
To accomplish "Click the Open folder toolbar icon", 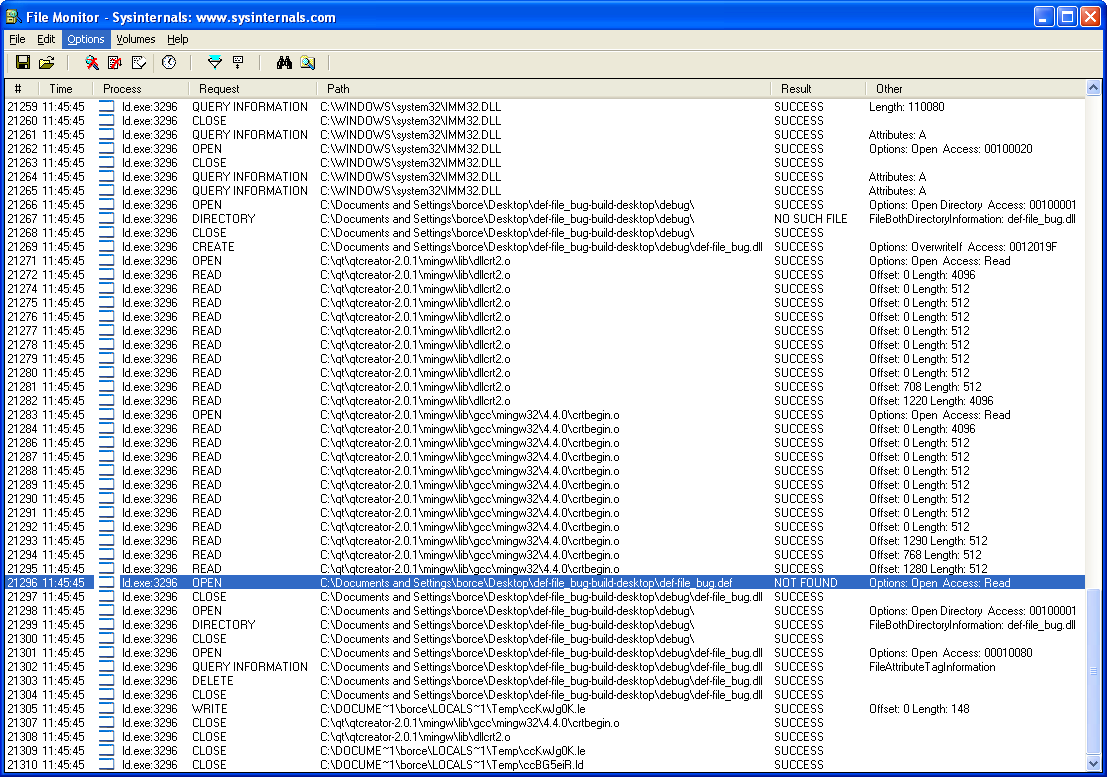I will (46, 63).
